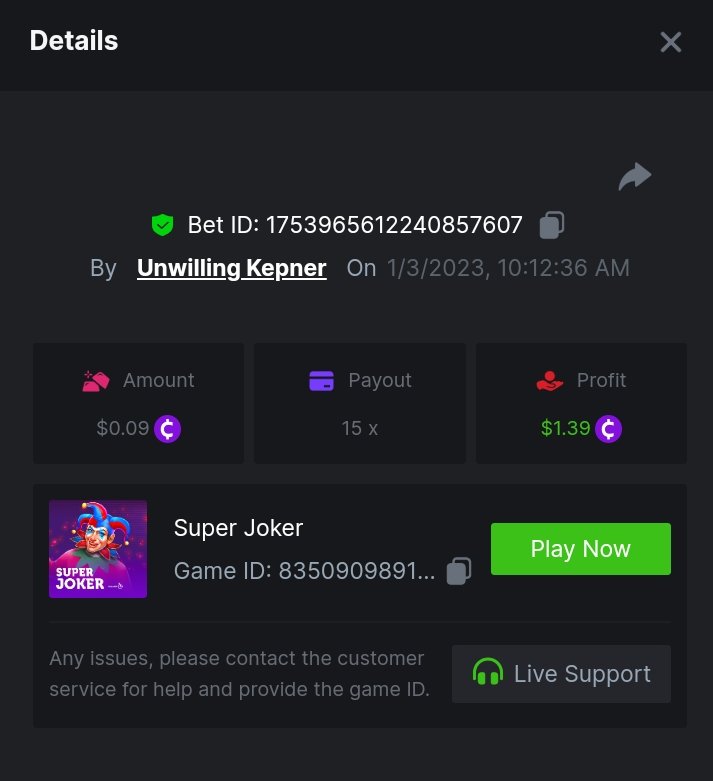Image resolution: width=713 pixels, height=781 pixels.
Task: Open Live Support chat
Action: [561, 674]
